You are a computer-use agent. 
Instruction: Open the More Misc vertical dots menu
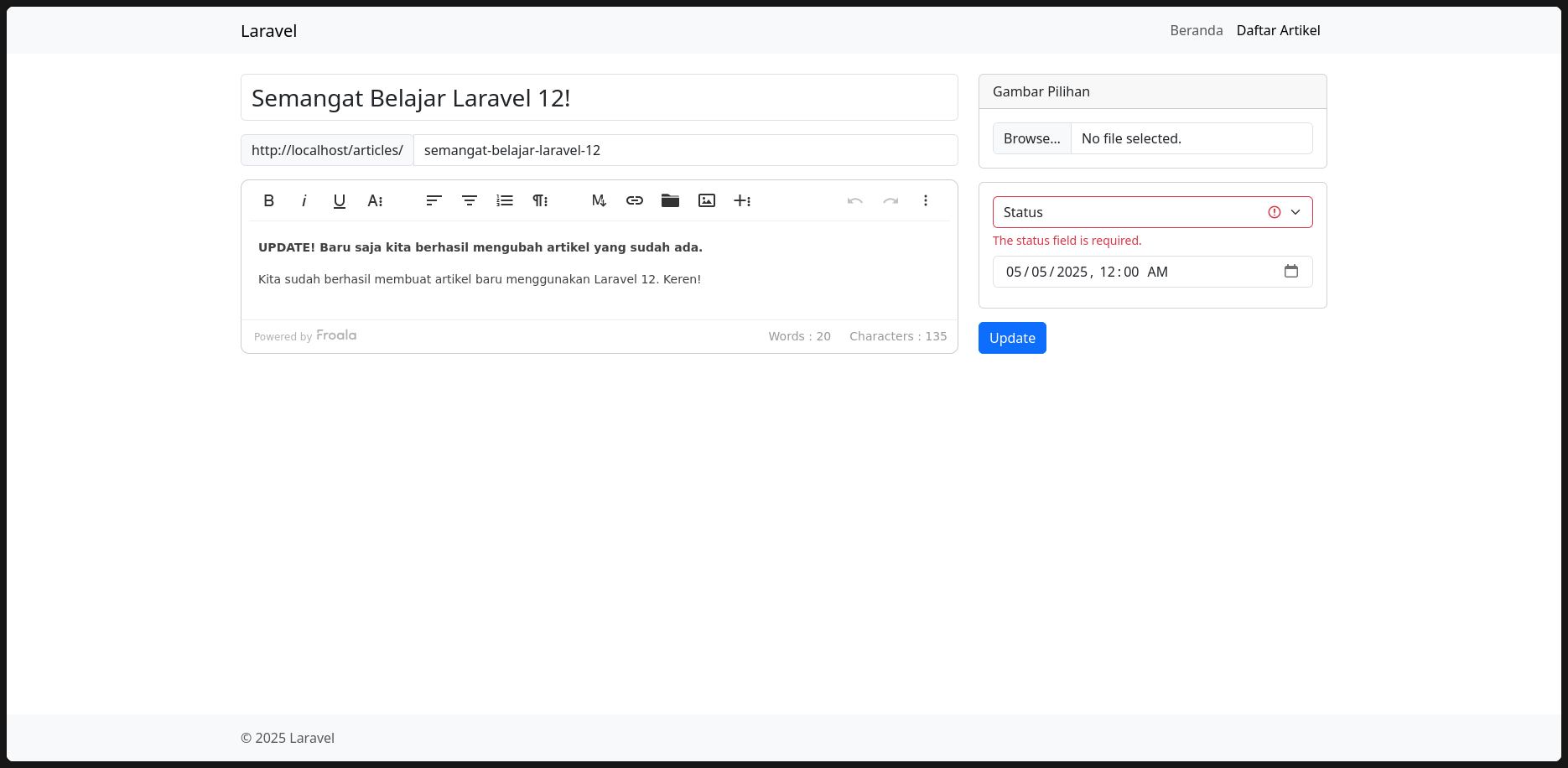(926, 200)
